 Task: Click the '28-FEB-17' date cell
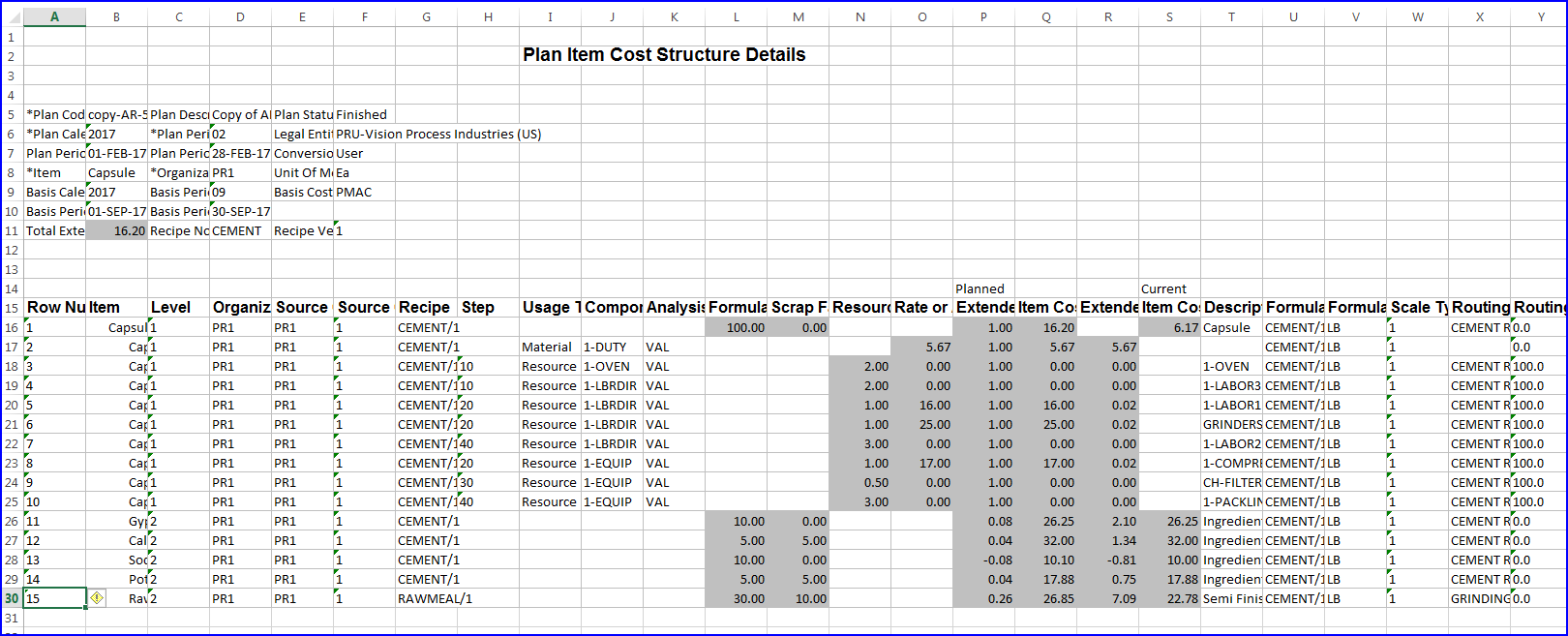[240, 153]
